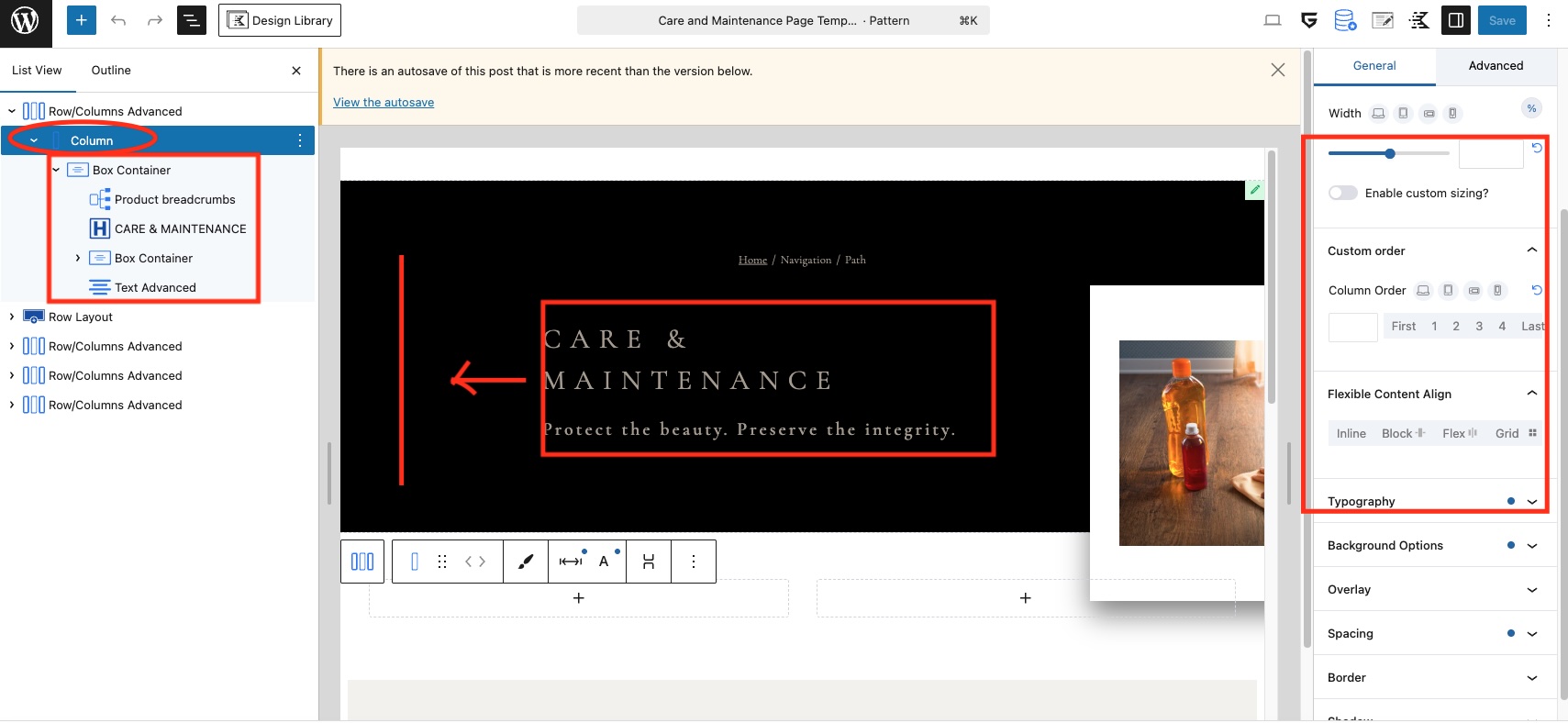Toggle the Document Overview list icon

tap(191, 20)
